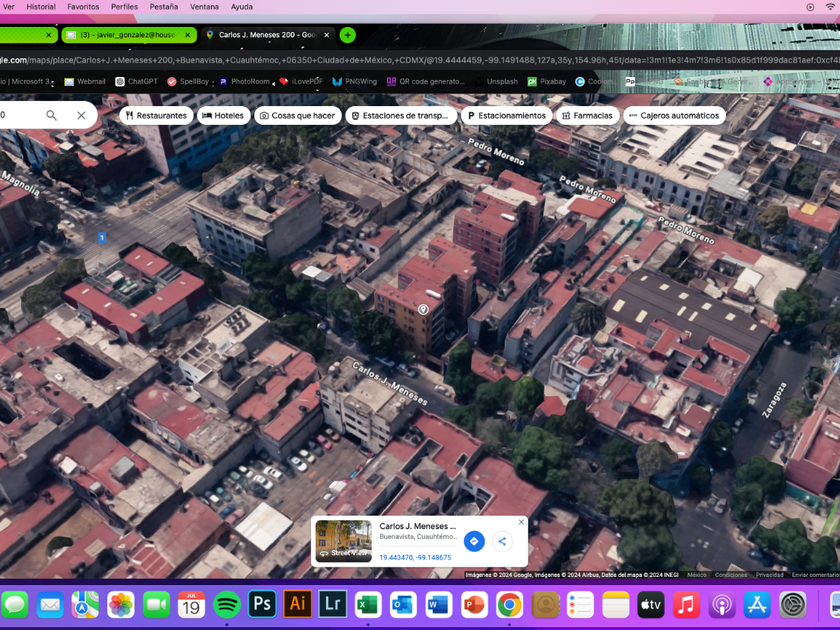The image size is (840, 630).
Task: Open Photoshop from the dock
Action: 262,604
